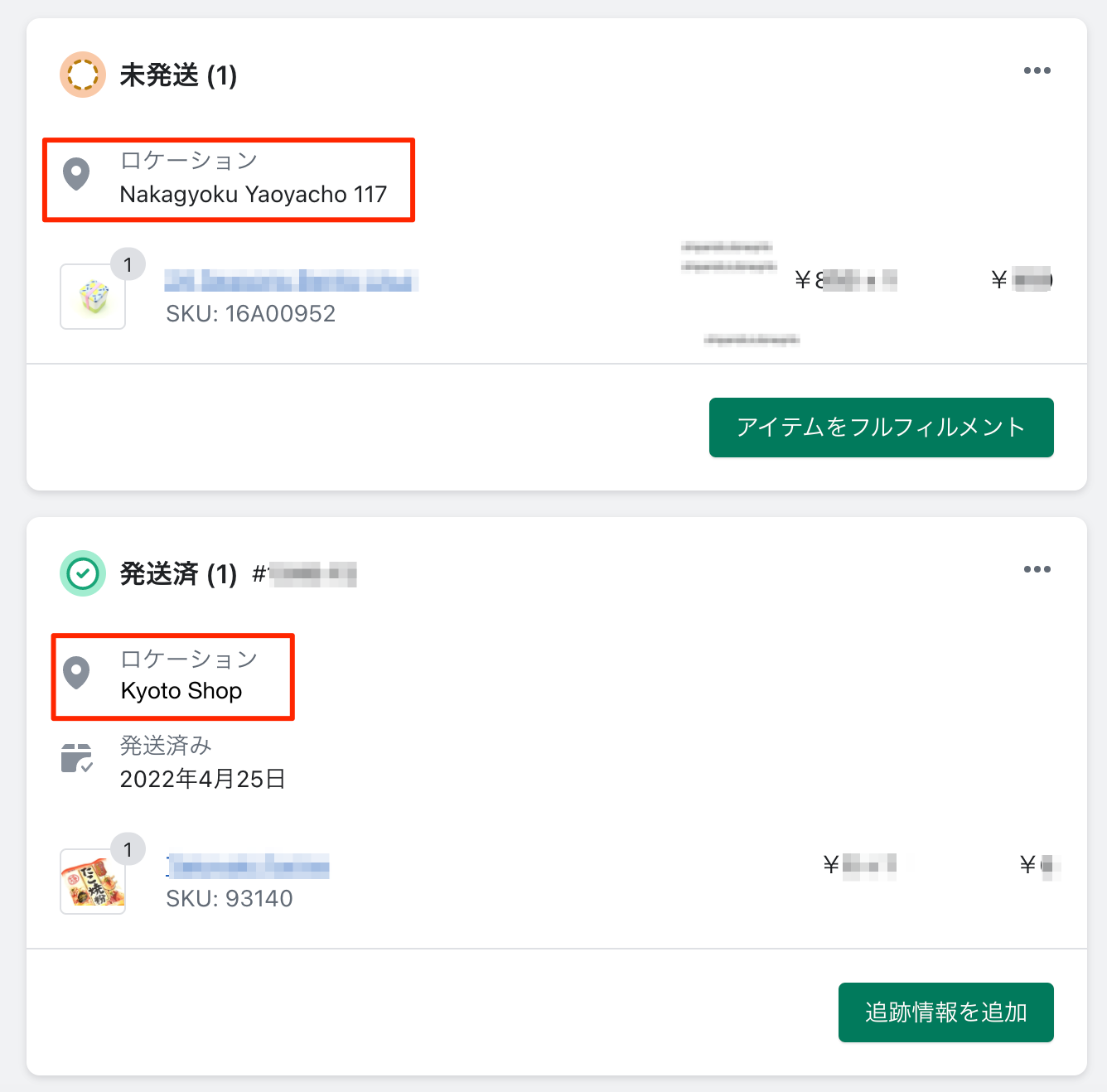The width and height of the screenshot is (1107, 1092).
Task: Click the location pin beside Kyoto Shop
Action: pyautogui.click(x=76, y=674)
